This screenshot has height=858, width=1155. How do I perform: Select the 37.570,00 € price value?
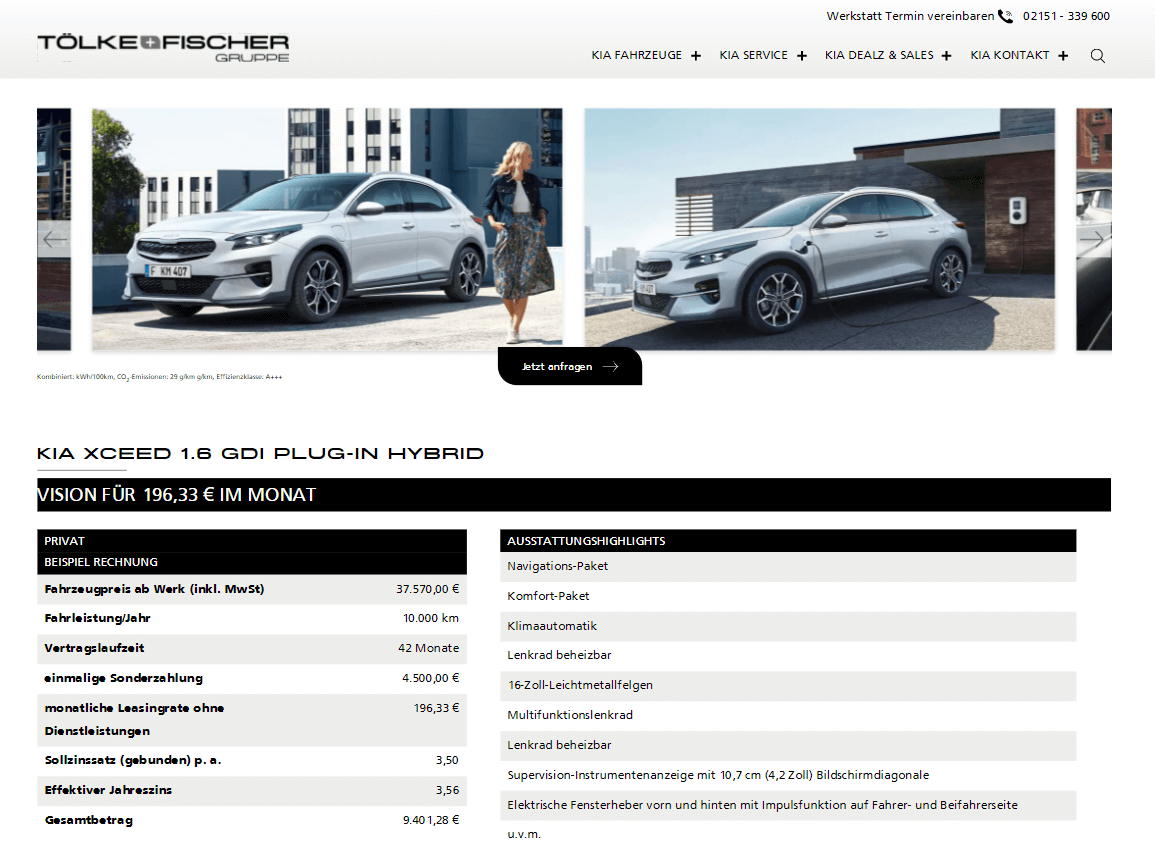[x=427, y=589]
